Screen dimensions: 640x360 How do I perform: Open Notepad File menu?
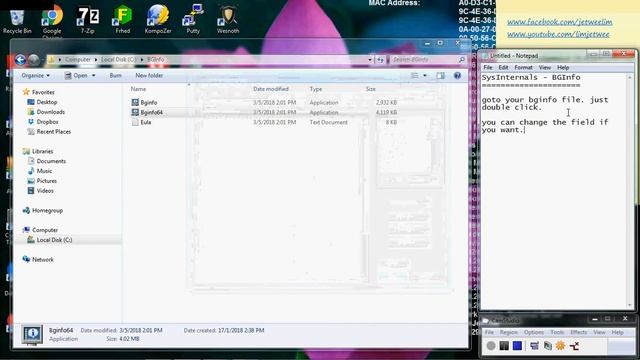488,67
